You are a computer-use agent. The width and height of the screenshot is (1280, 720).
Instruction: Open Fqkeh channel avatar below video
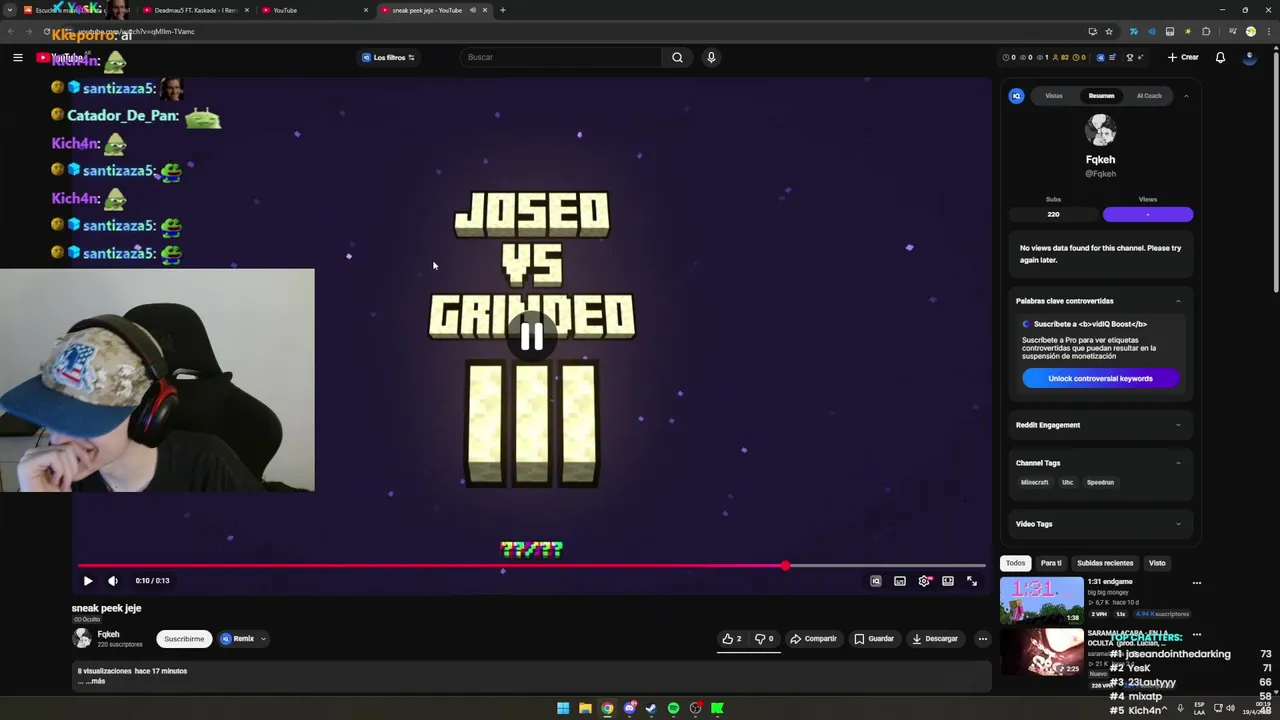pyautogui.click(x=81, y=638)
